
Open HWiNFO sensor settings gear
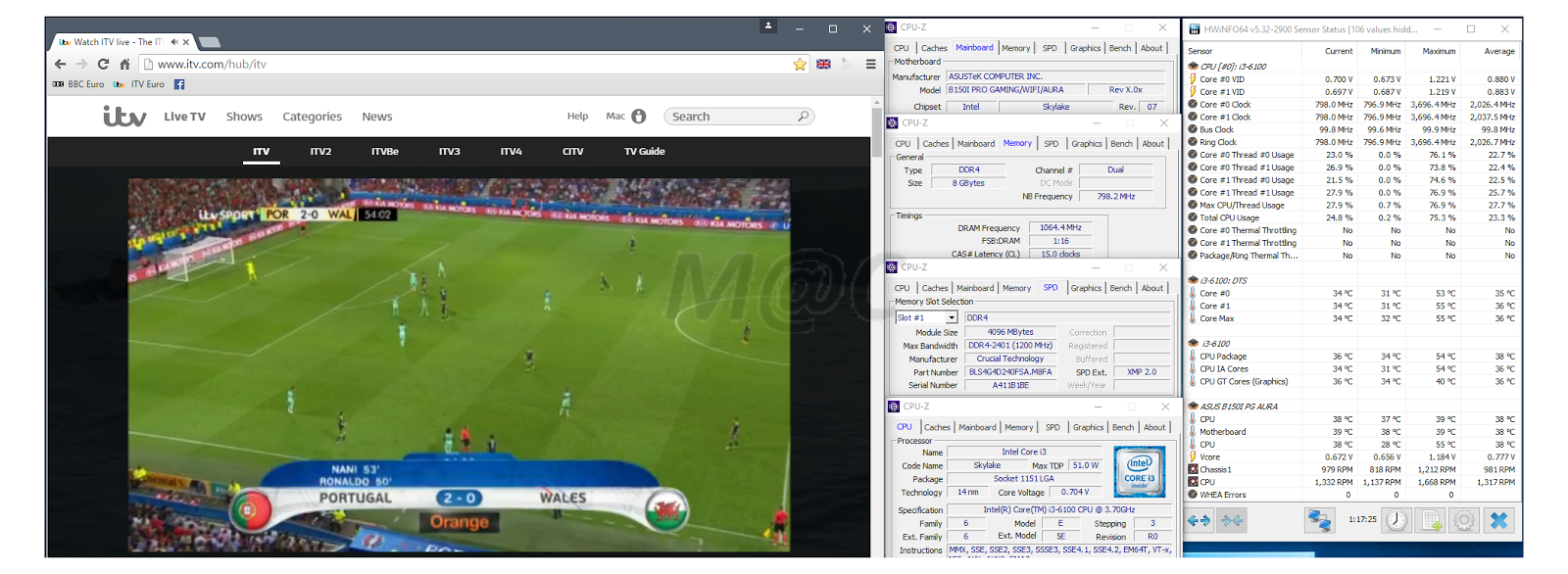[1464, 521]
